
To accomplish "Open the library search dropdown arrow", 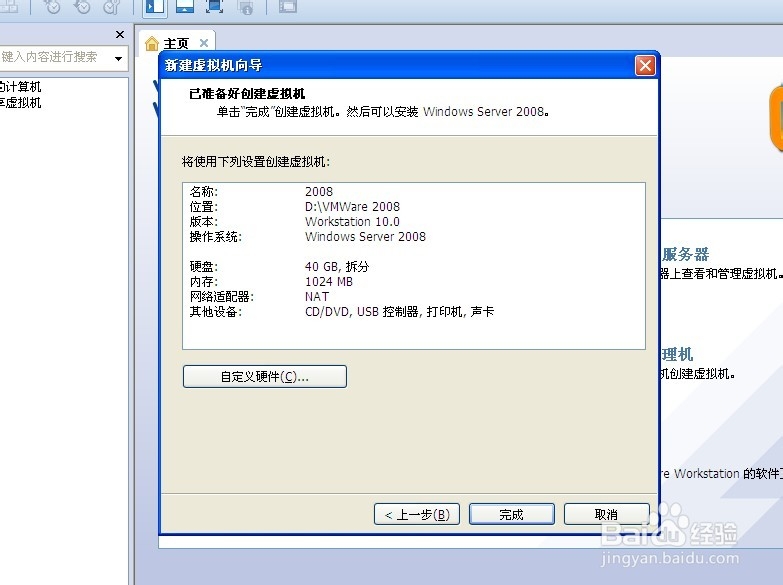I will point(118,58).
